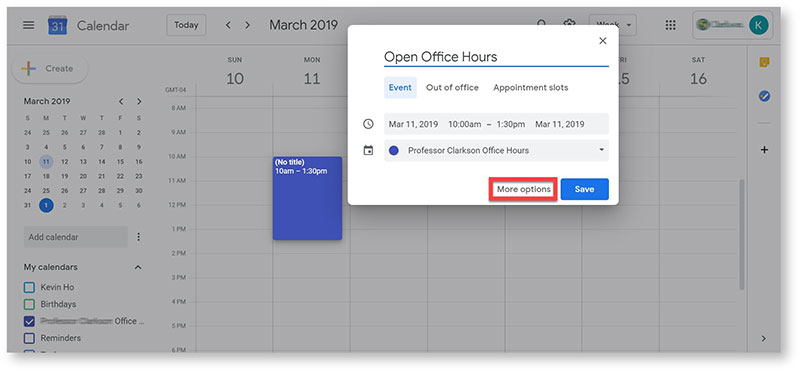Click More options in dialog

(x=523, y=189)
